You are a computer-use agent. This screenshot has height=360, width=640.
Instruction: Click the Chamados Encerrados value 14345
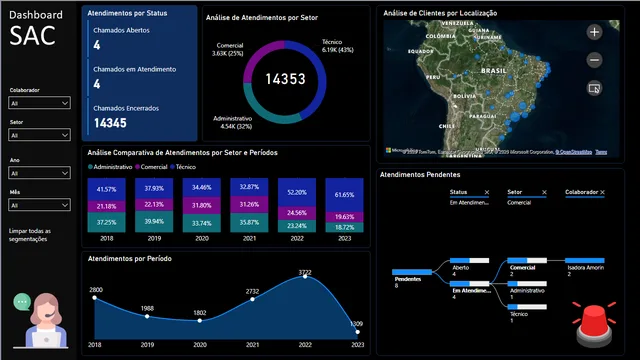[x=110, y=123]
